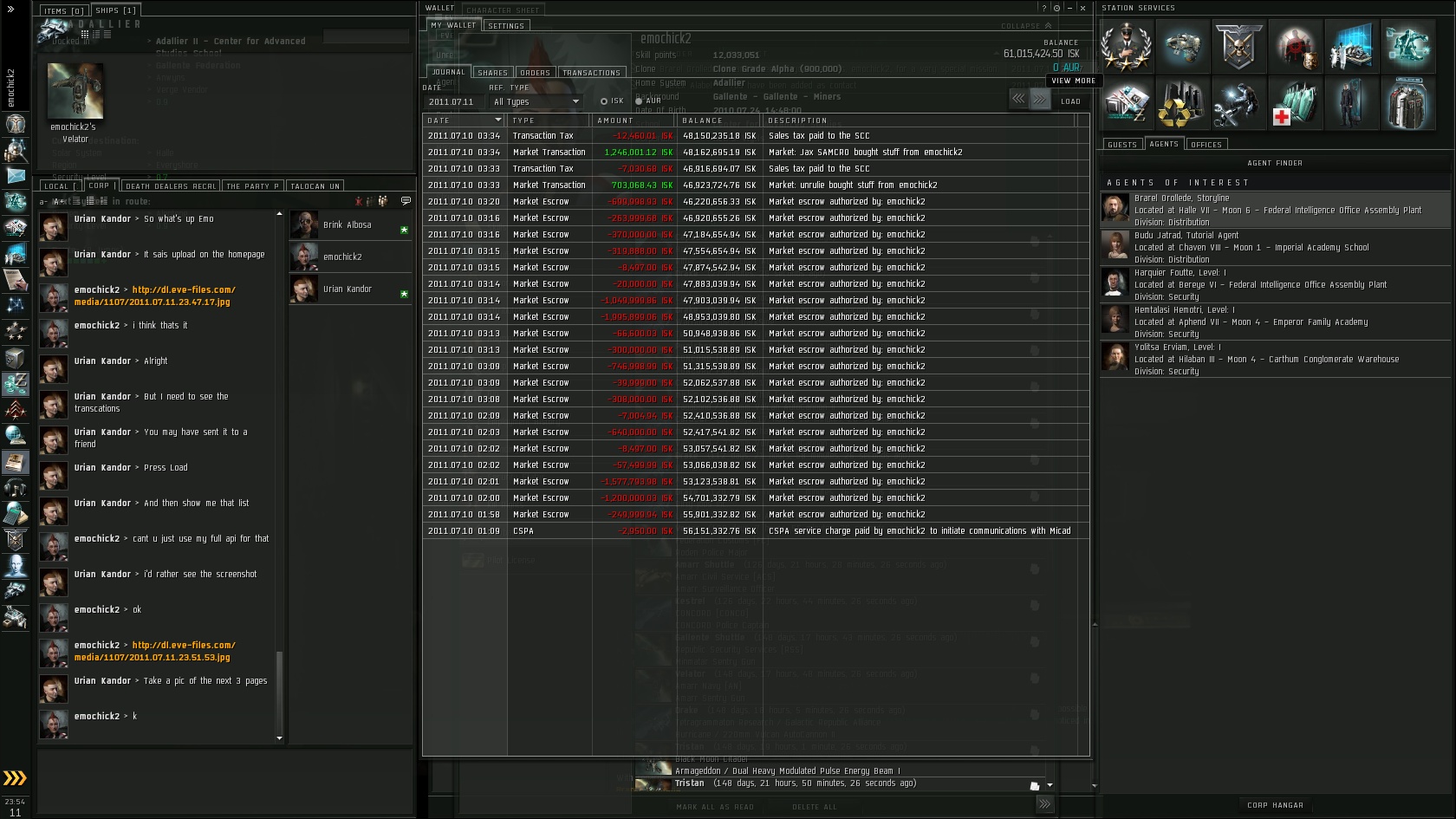Open the Orders tab in the wallet

[x=535, y=73]
